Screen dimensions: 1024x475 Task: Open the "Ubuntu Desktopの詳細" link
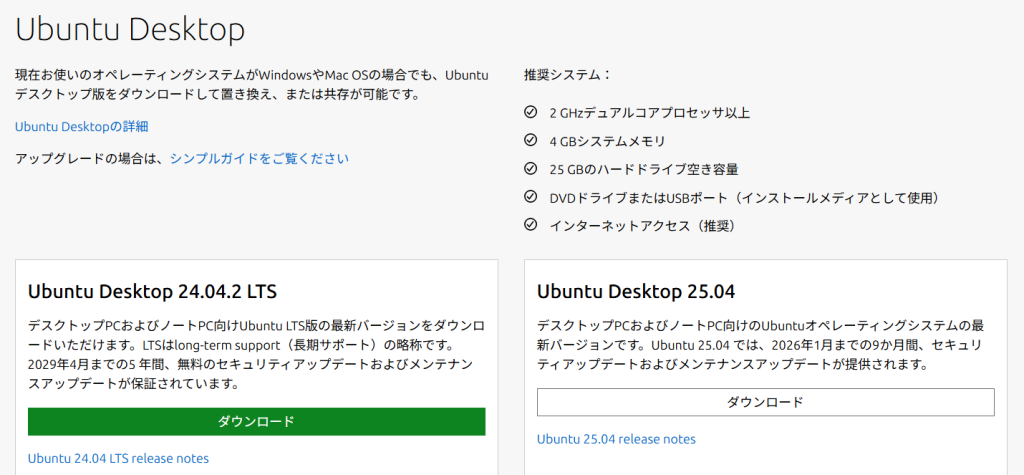pos(81,126)
